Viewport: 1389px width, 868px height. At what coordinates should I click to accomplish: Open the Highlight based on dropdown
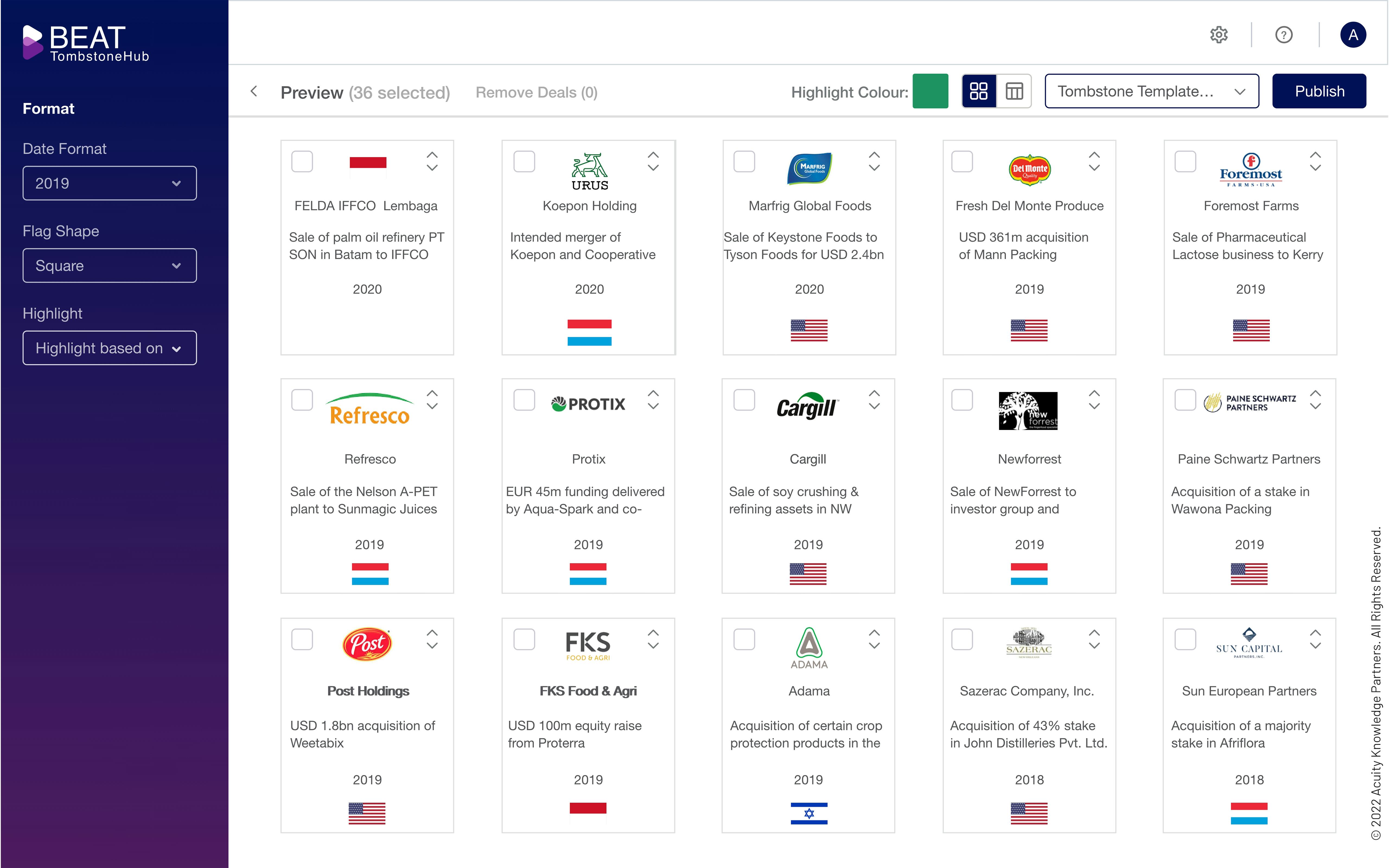(x=109, y=348)
